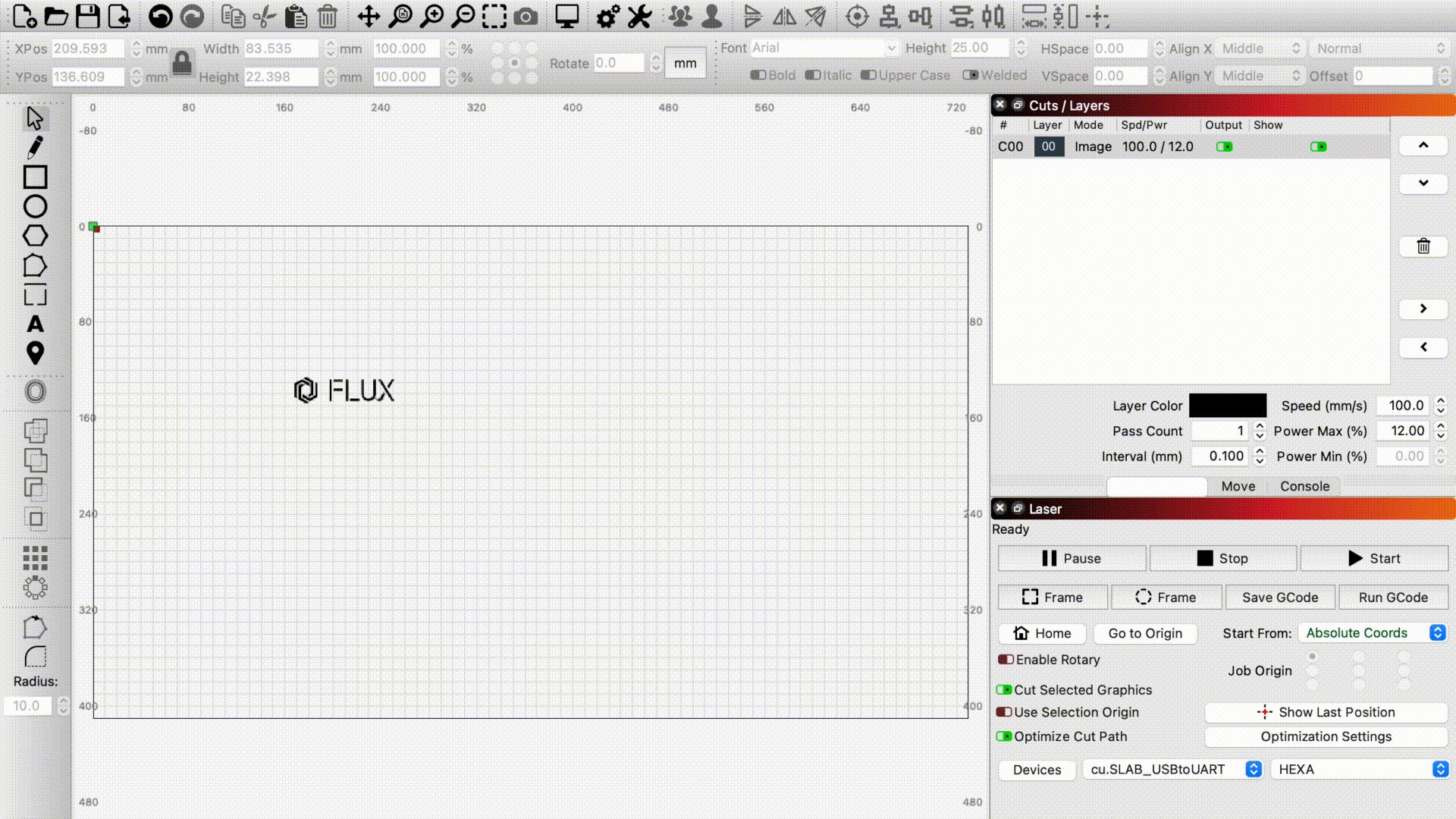
Task: Open the black Layer Color swatch
Action: (x=1228, y=406)
